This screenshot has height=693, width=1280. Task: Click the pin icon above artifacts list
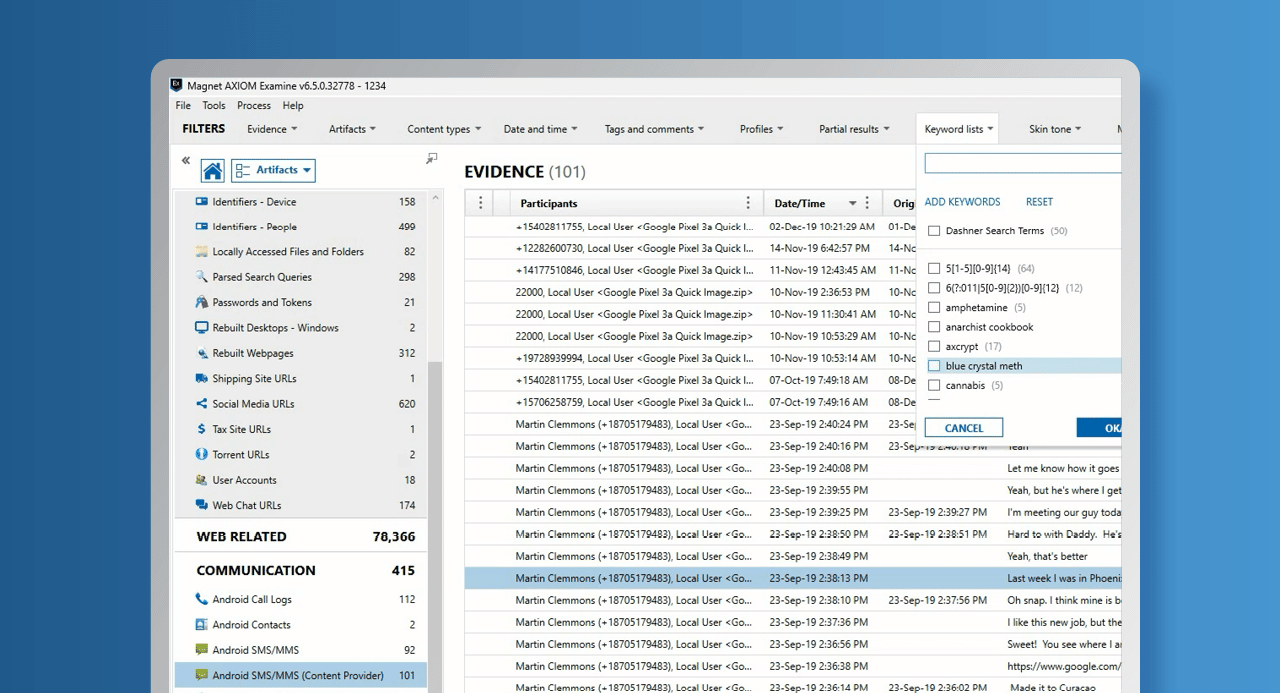(x=432, y=158)
